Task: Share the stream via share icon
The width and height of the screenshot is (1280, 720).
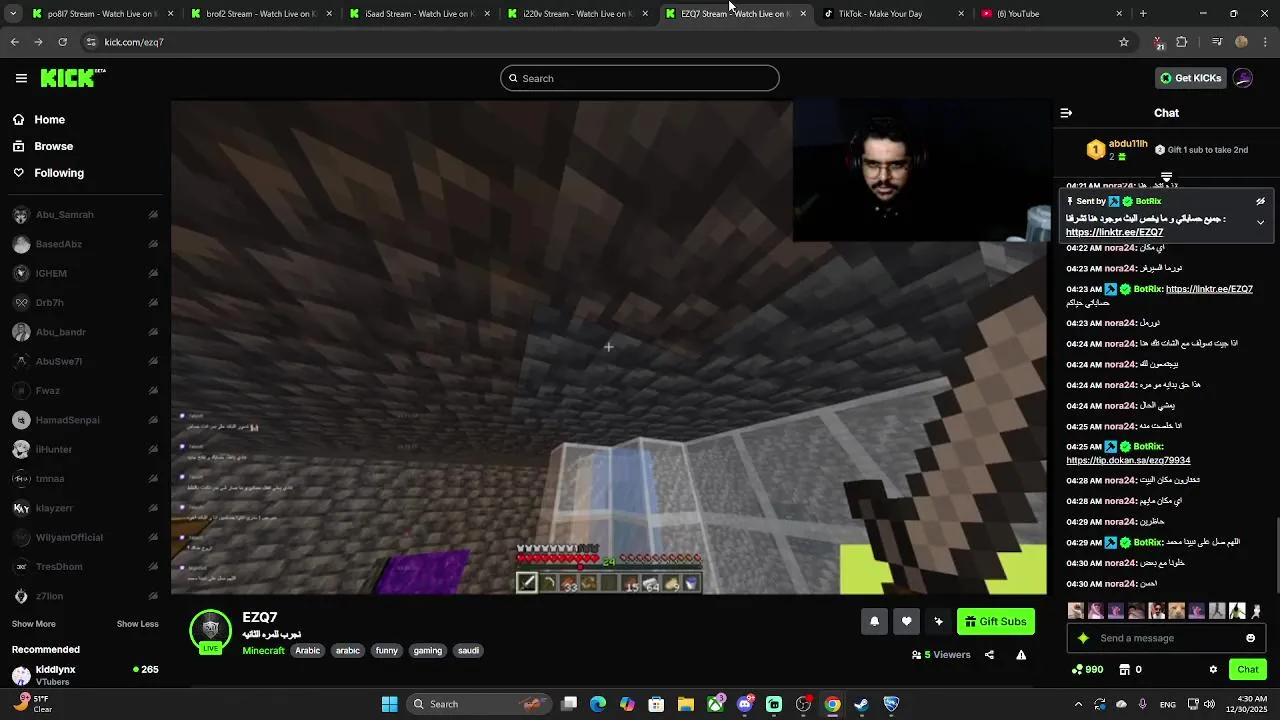Action: 989,655
